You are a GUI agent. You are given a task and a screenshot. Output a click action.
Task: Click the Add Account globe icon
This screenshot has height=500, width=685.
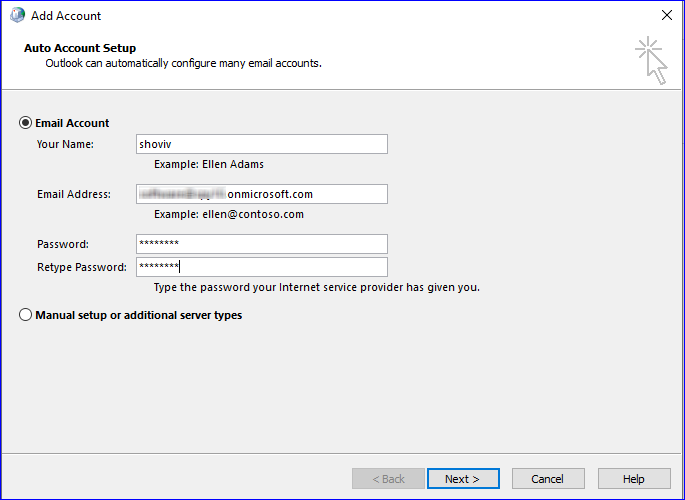click(17, 15)
